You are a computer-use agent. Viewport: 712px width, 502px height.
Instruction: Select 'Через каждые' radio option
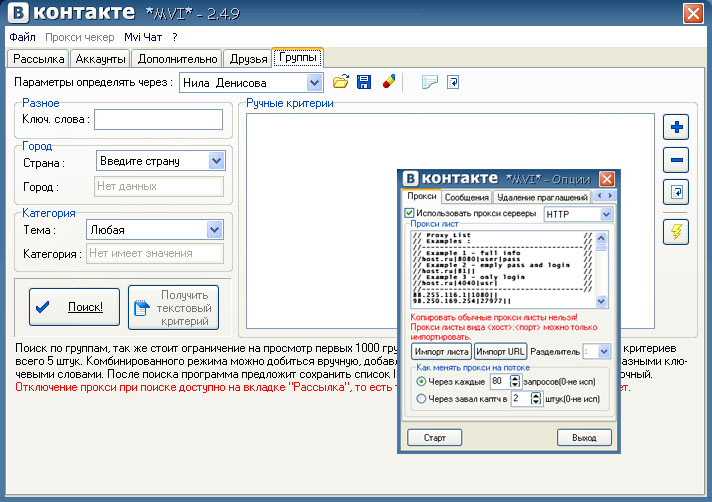pyautogui.click(x=421, y=381)
